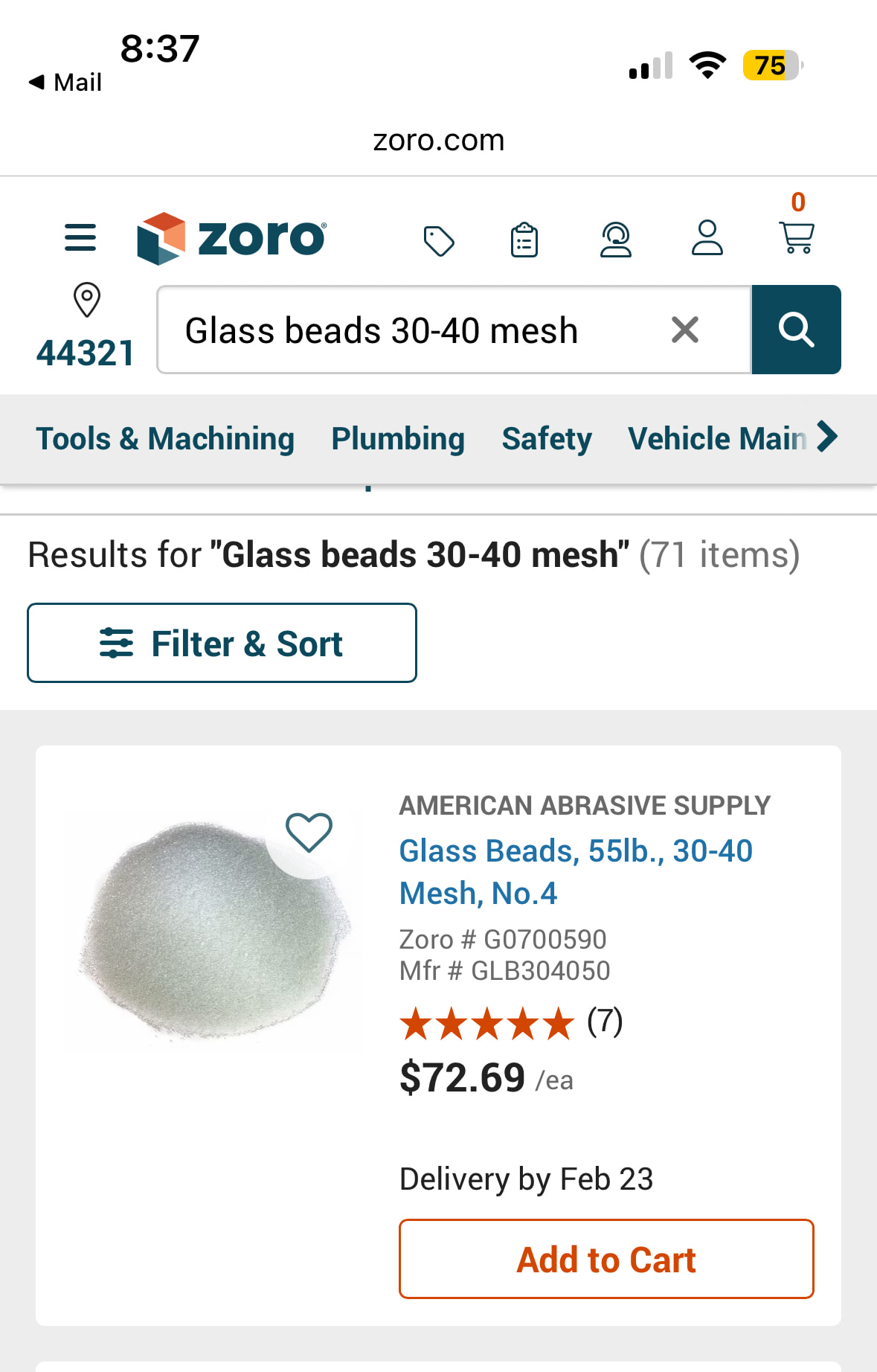The width and height of the screenshot is (877, 1372).
Task: Save glass beads to favorites heart
Action: (x=309, y=832)
